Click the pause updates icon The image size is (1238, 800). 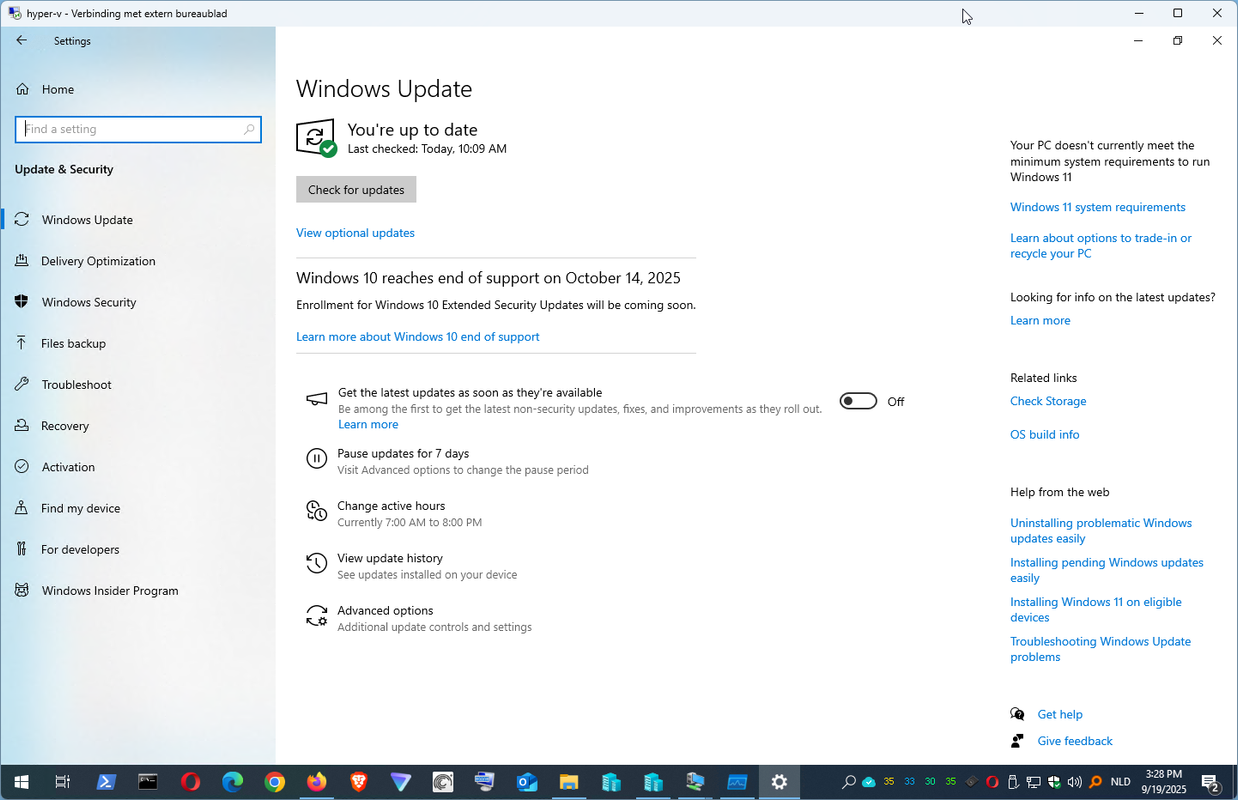click(x=316, y=459)
